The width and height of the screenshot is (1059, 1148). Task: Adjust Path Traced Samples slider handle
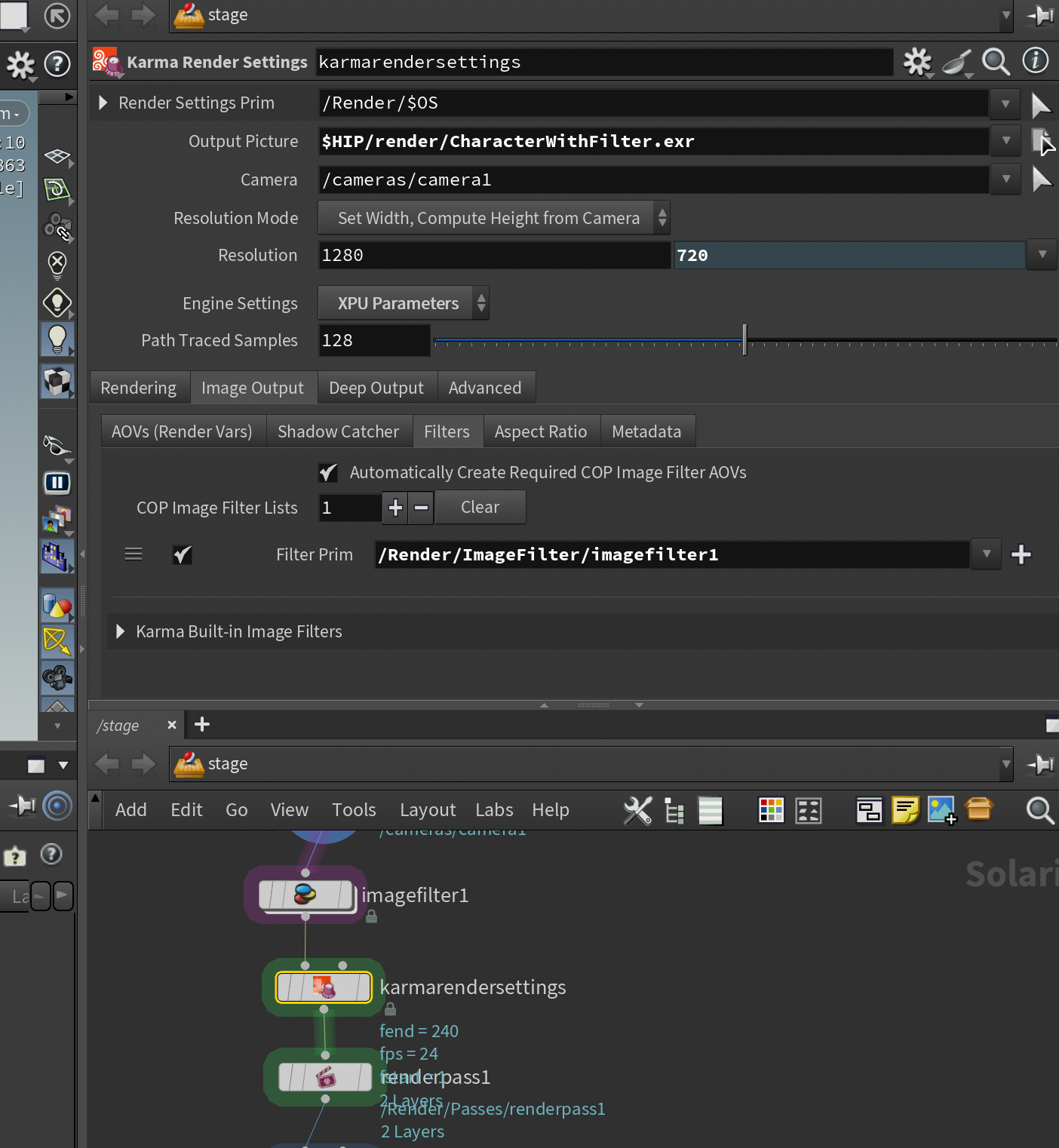[x=744, y=340]
